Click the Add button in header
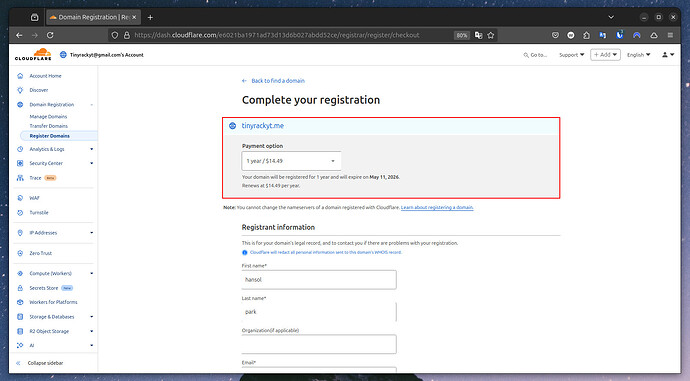This screenshot has height=381, width=690. pos(605,55)
